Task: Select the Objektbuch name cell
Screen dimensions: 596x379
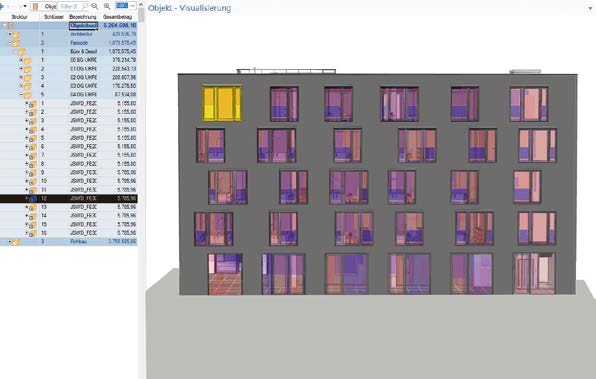Action: coord(84,25)
